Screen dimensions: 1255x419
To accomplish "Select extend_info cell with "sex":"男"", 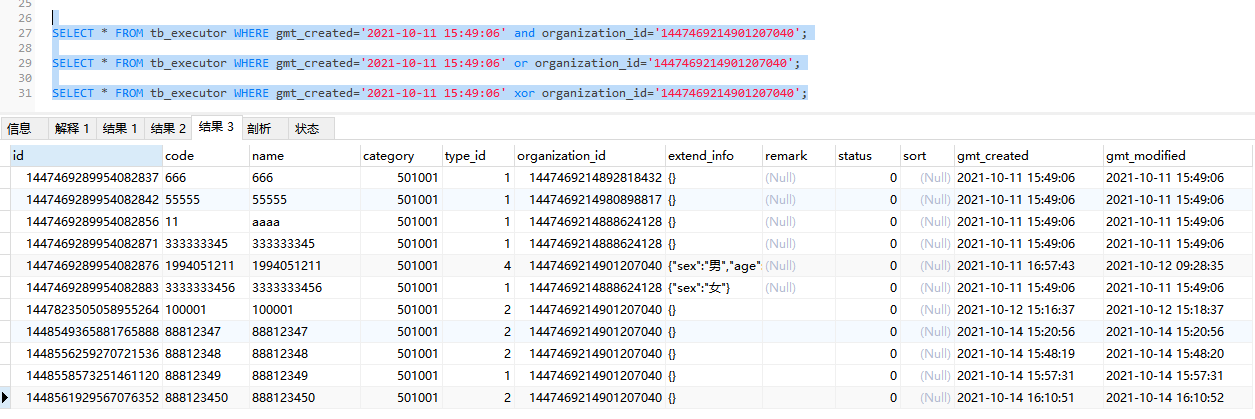I will pos(713,265).
